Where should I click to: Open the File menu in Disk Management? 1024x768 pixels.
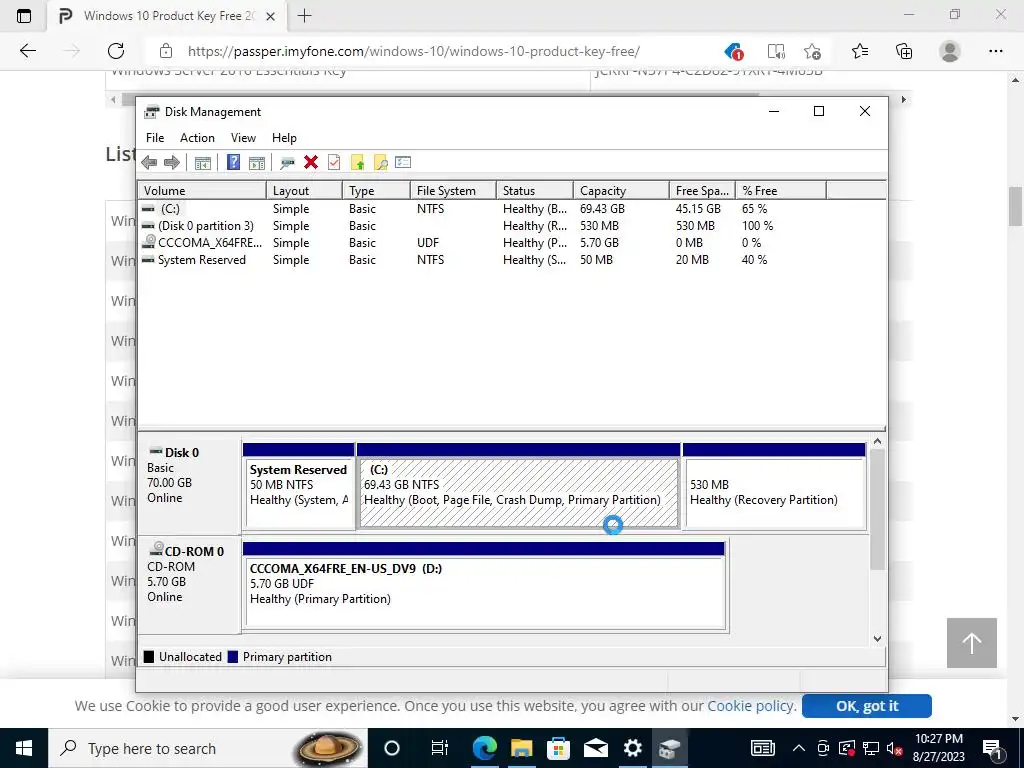(155, 138)
